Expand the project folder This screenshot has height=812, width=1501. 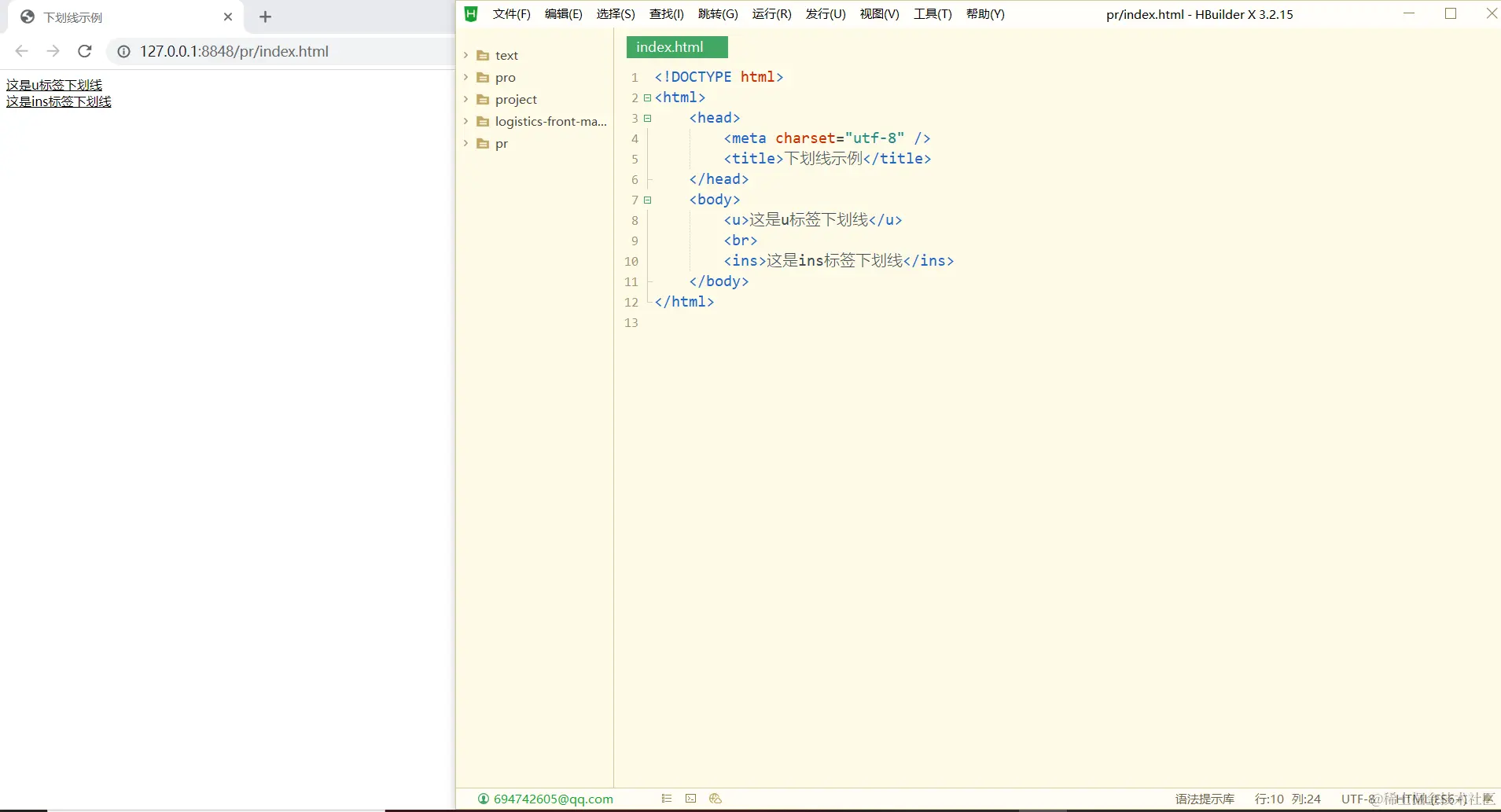[466, 99]
